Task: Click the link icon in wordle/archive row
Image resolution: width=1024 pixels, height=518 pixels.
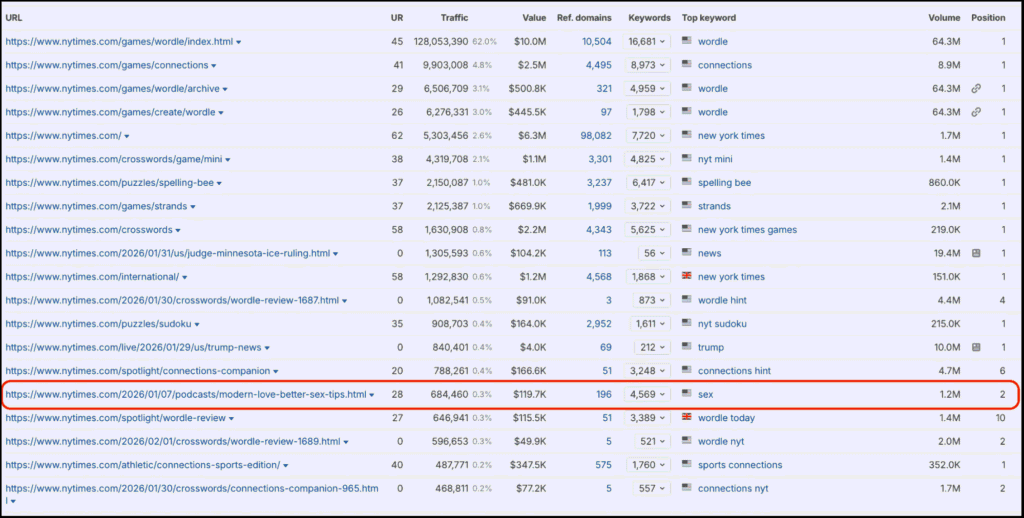Action: [x=976, y=89]
